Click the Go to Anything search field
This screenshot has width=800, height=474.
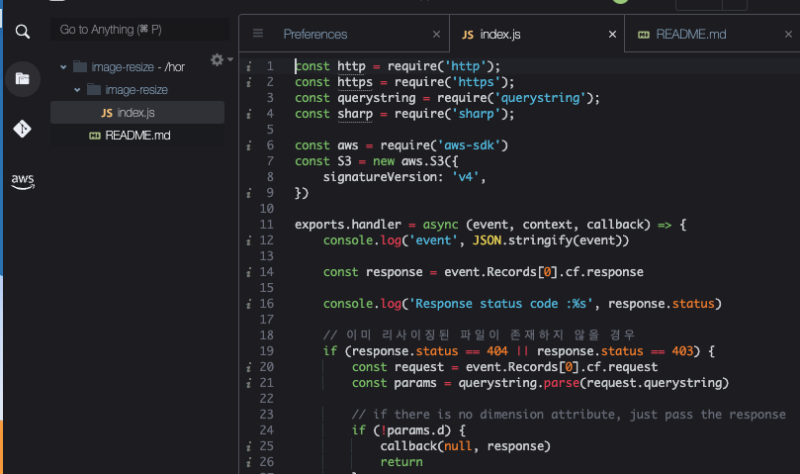tap(137, 30)
